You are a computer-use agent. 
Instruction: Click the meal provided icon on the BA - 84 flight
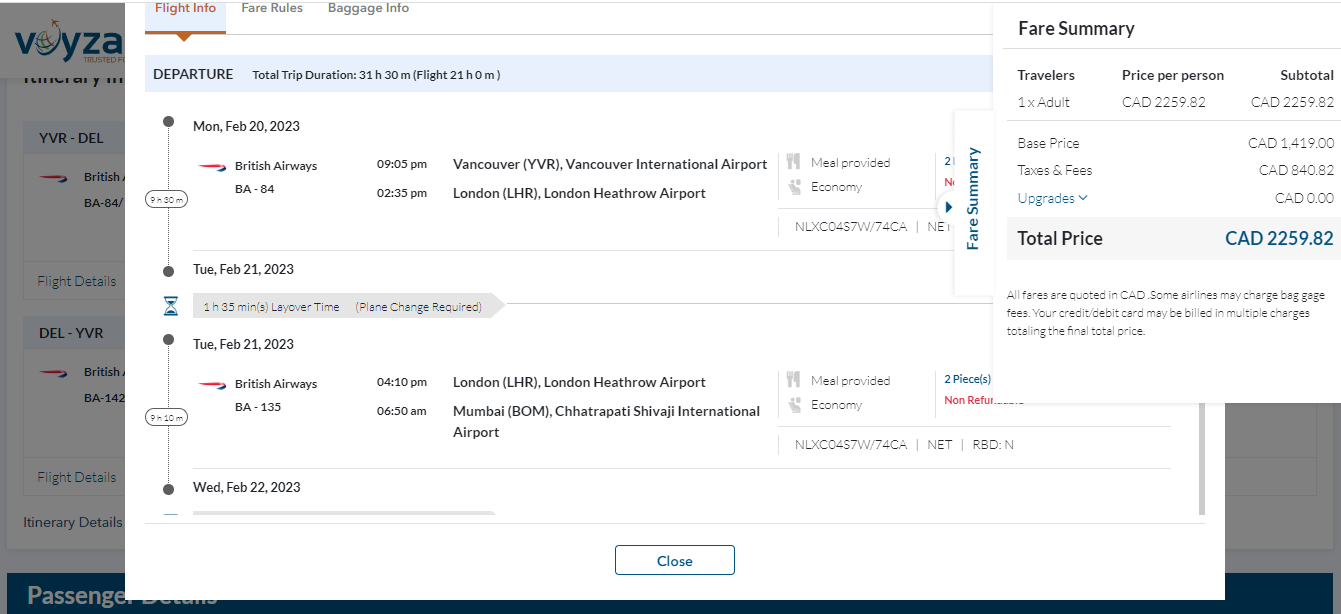click(x=794, y=162)
